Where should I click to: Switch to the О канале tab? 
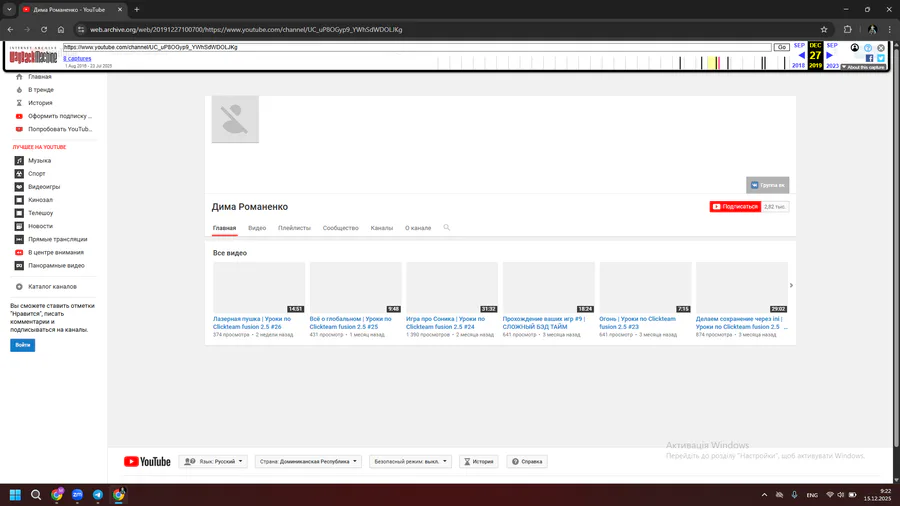pyautogui.click(x=418, y=228)
